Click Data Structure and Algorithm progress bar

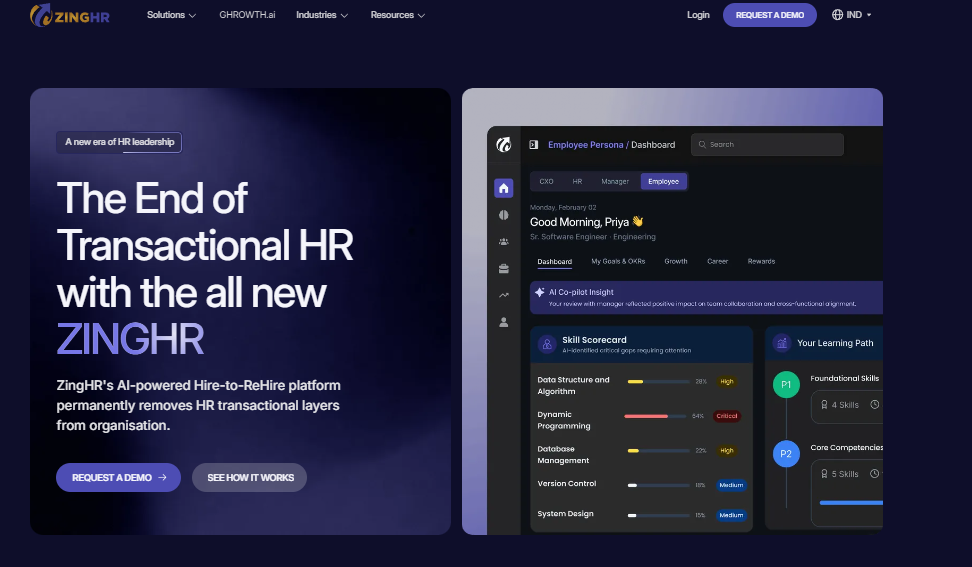coord(658,382)
